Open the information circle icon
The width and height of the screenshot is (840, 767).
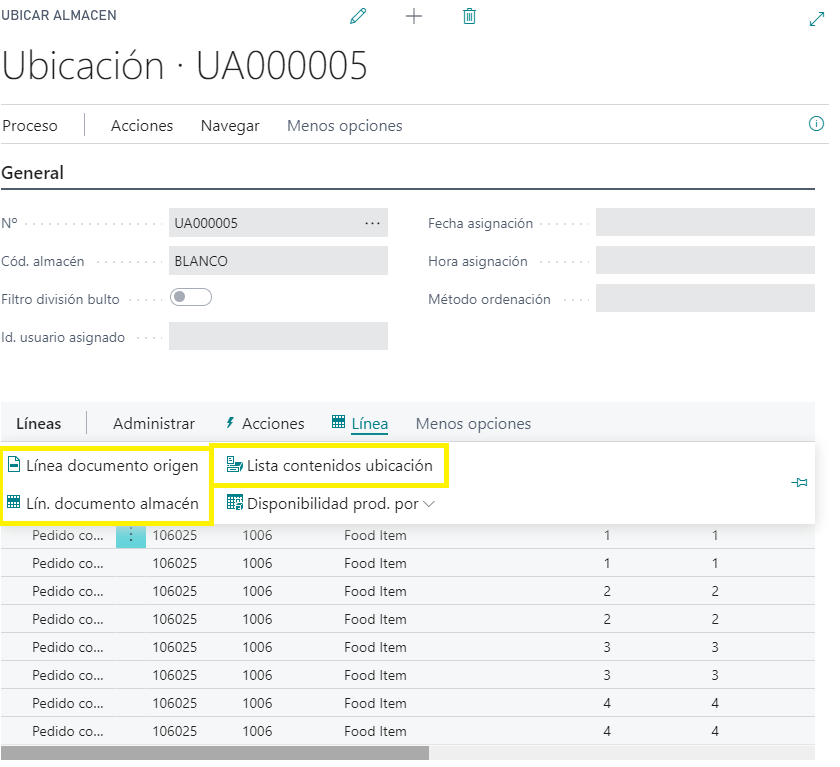[x=816, y=124]
